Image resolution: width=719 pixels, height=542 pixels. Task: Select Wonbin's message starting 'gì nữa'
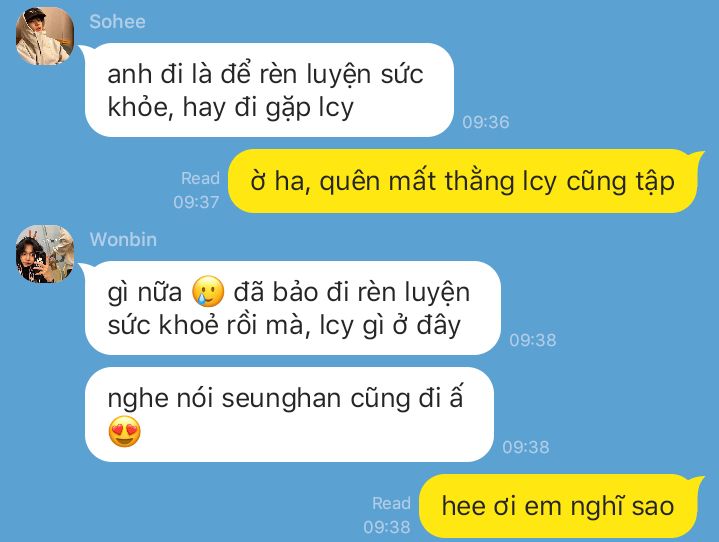pyautogui.click(x=293, y=308)
